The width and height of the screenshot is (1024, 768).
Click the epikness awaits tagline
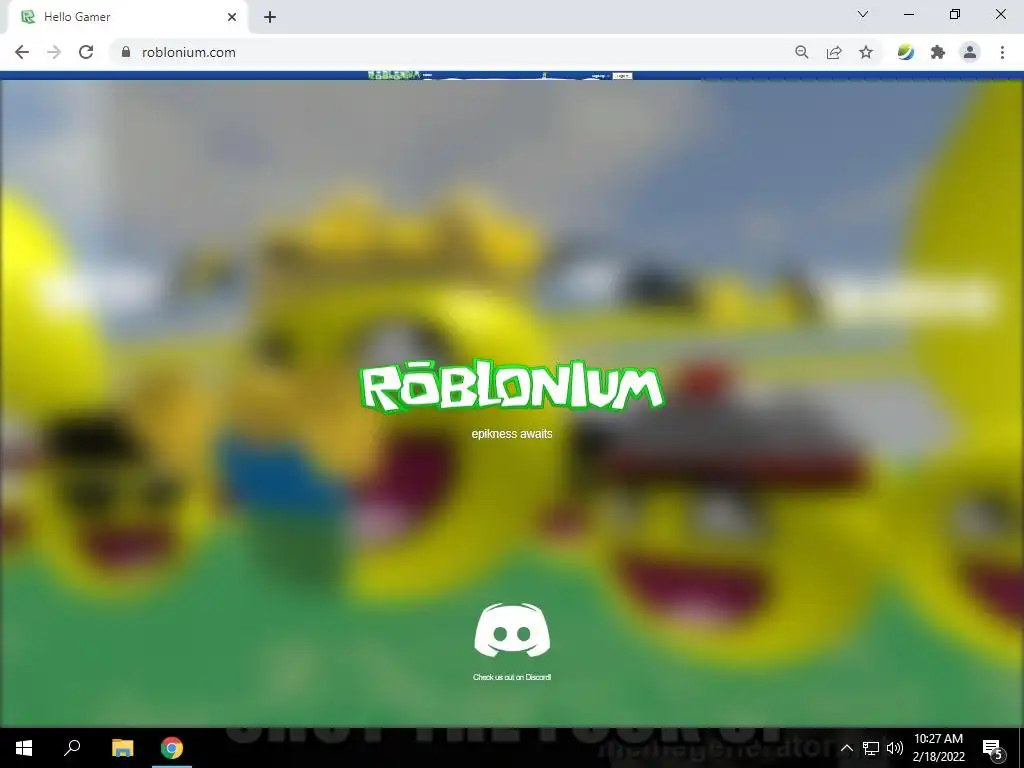[512, 434]
